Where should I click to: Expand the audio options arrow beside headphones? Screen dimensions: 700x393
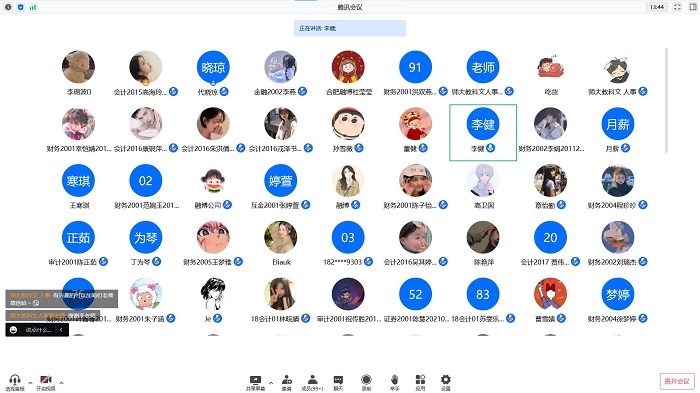pyautogui.click(x=30, y=383)
